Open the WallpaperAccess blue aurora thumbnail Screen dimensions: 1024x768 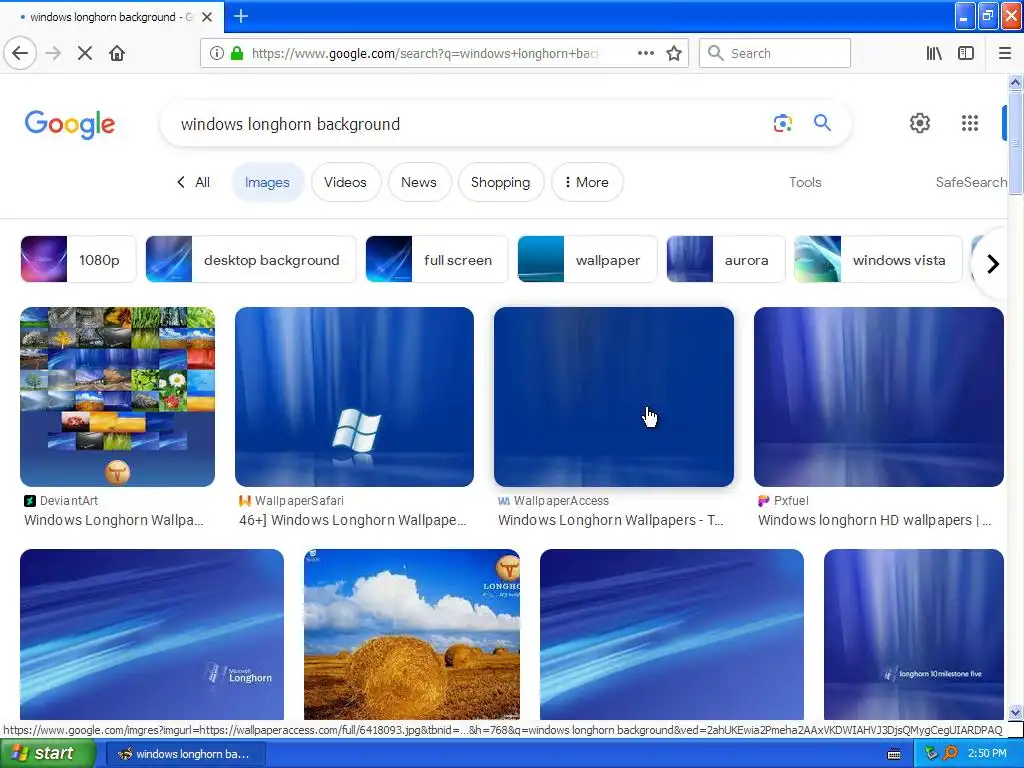point(614,396)
